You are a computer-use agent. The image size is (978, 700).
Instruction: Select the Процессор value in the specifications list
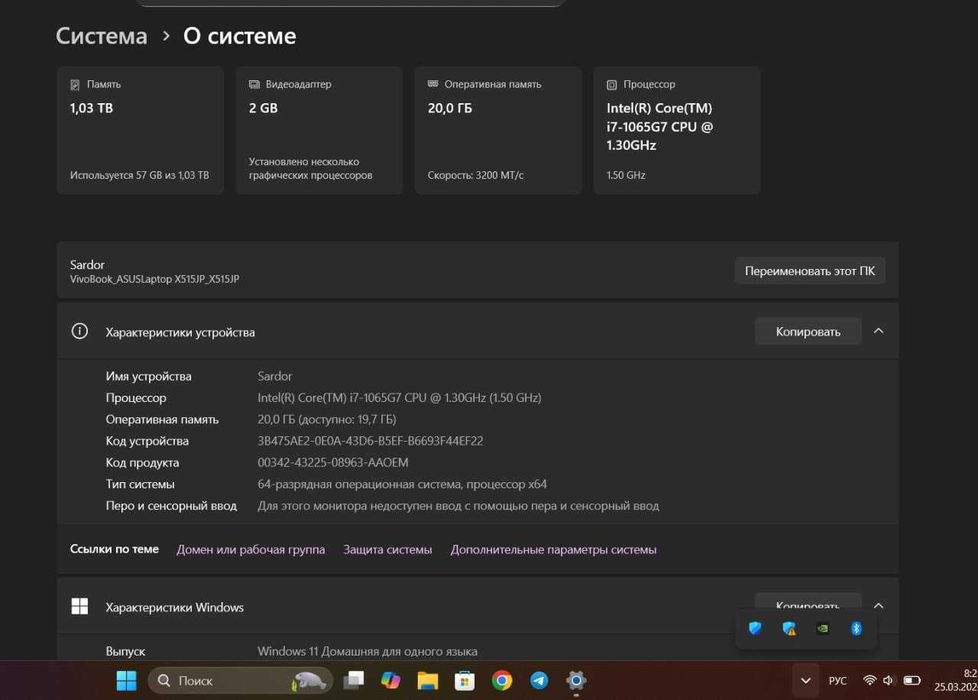tap(399, 397)
